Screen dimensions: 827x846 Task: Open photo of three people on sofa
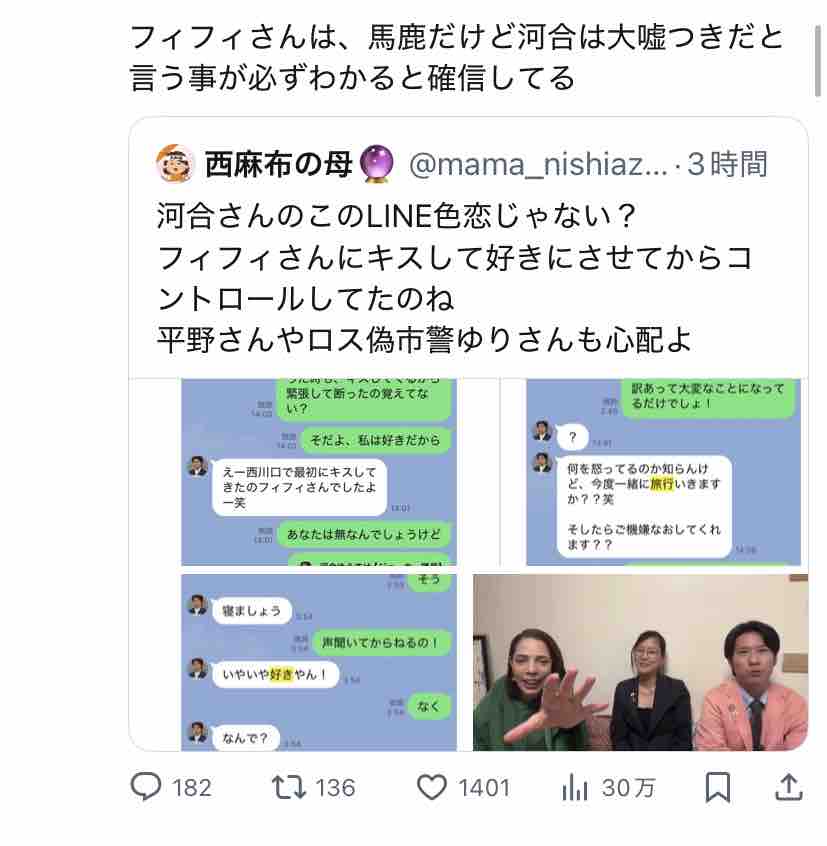click(640, 662)
